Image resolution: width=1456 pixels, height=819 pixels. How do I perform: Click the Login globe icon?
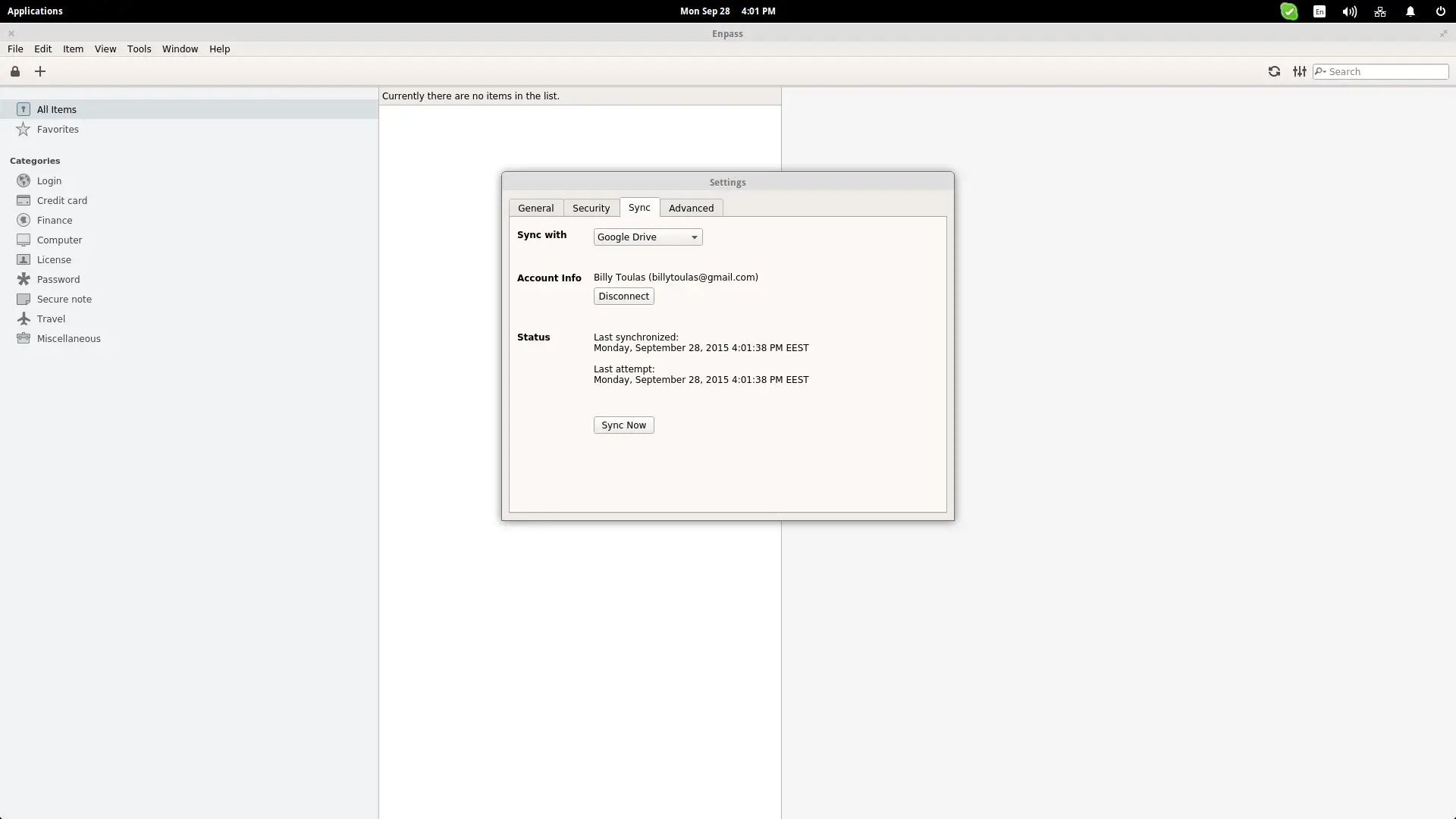click(x=24, y=180)
